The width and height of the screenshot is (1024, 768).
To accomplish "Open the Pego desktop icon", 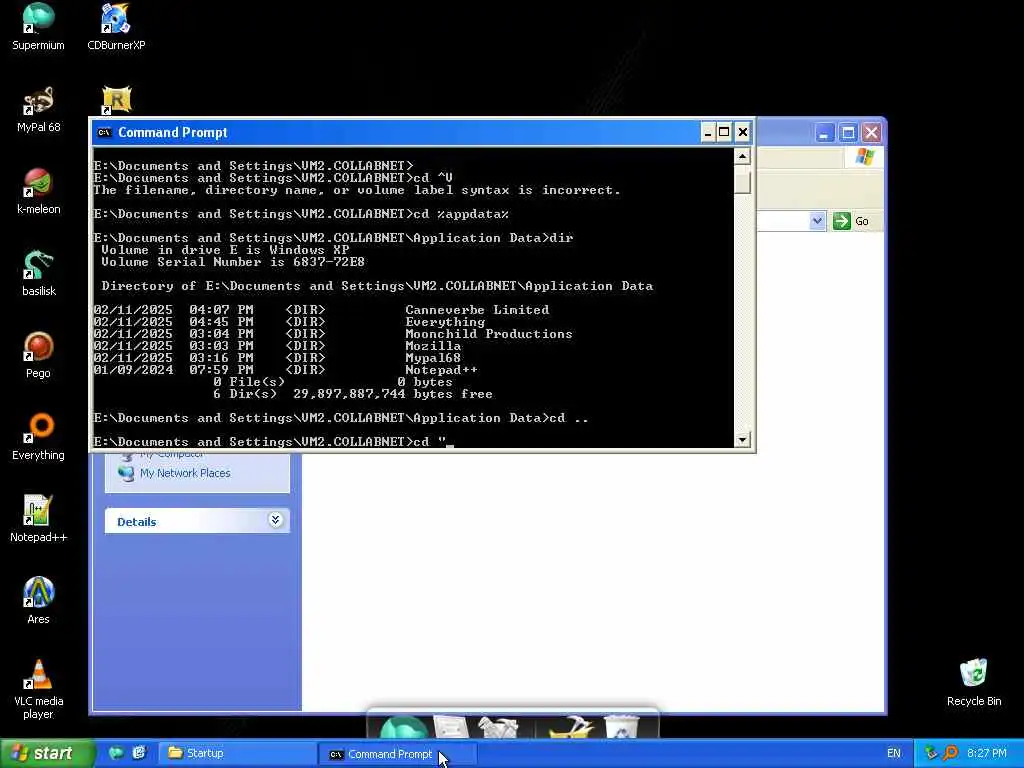I will tap(38, 356).
